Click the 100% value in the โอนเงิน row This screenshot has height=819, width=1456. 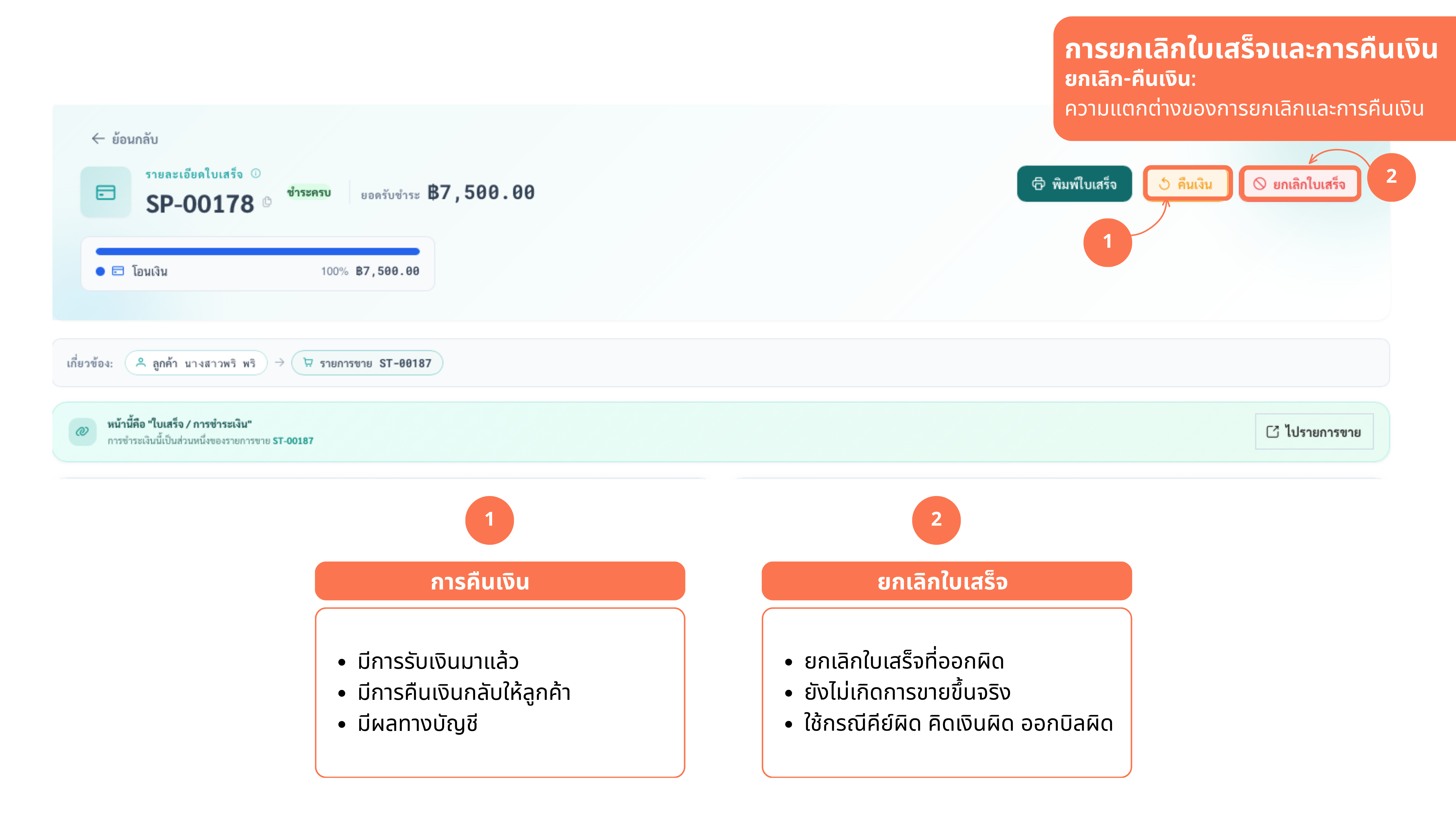point(335,271)
